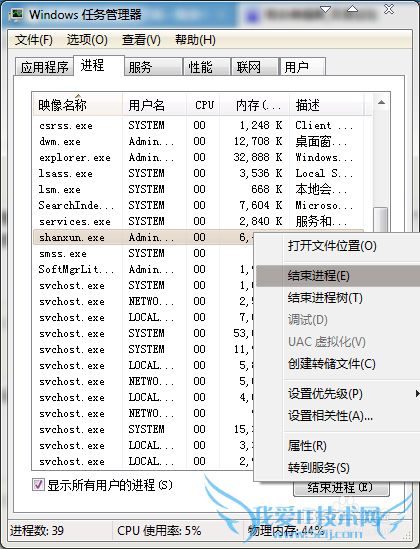420x549 pixels.
Task: Open the 查看(V) menu
Action: tap(141, 40)
